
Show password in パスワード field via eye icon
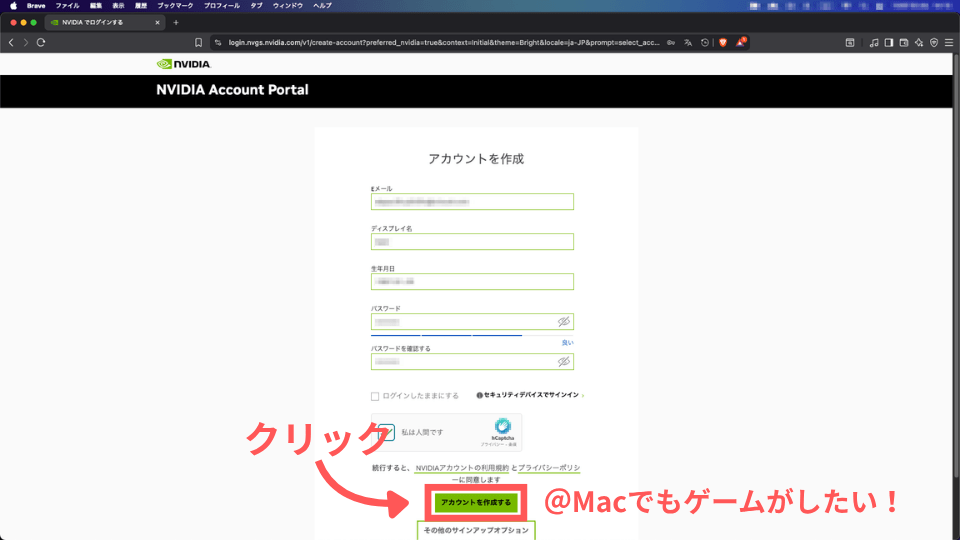coord(563,322)
